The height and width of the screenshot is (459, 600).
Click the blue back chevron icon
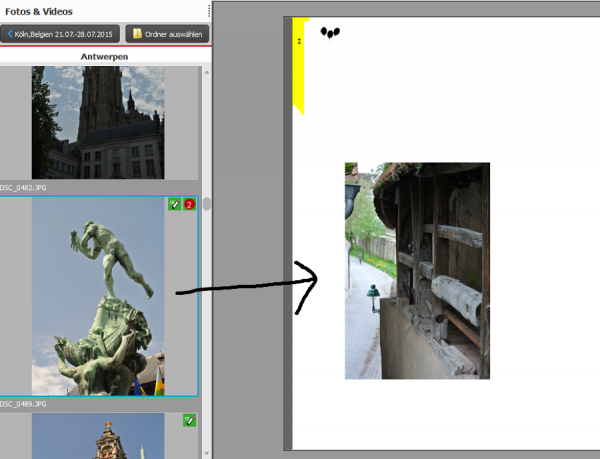(10, 34)
